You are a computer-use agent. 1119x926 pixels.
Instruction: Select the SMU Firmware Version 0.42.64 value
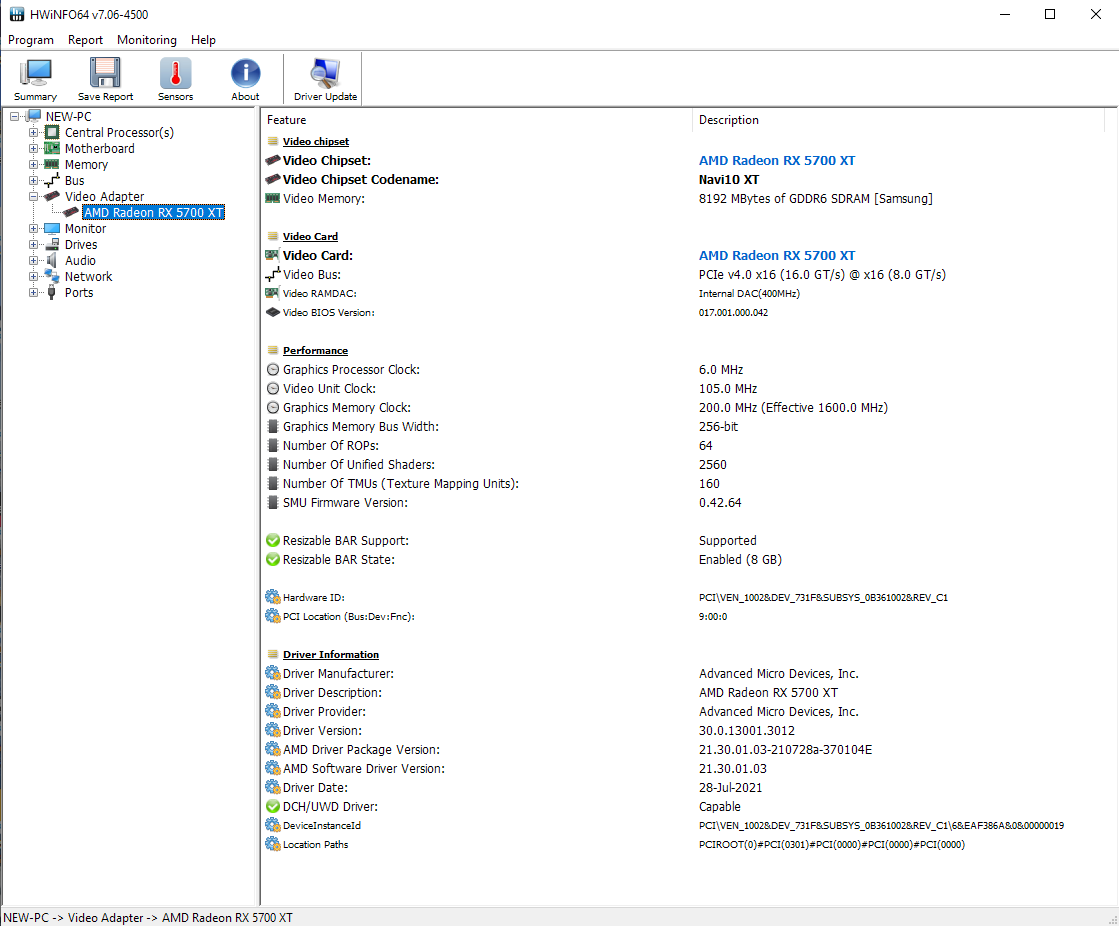(720, 503)
